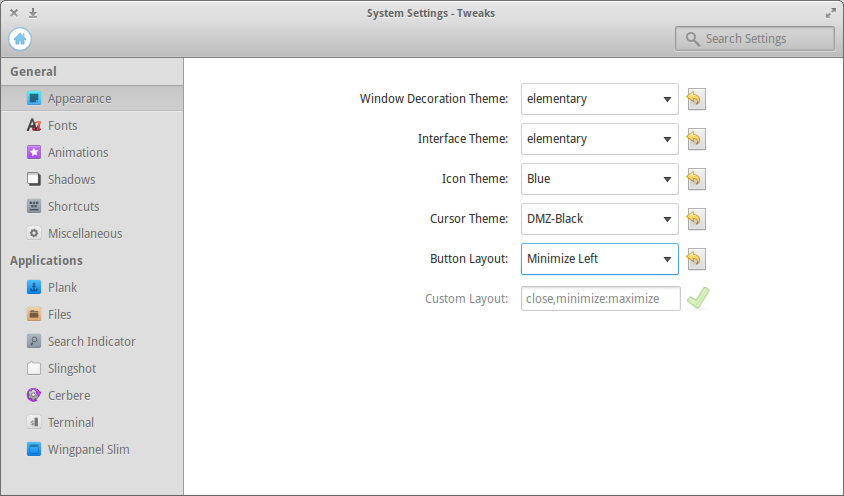The image size is (844, 496).
Task: Open Plank application settings
Action: pyautogui.click(x=92, y=287)
